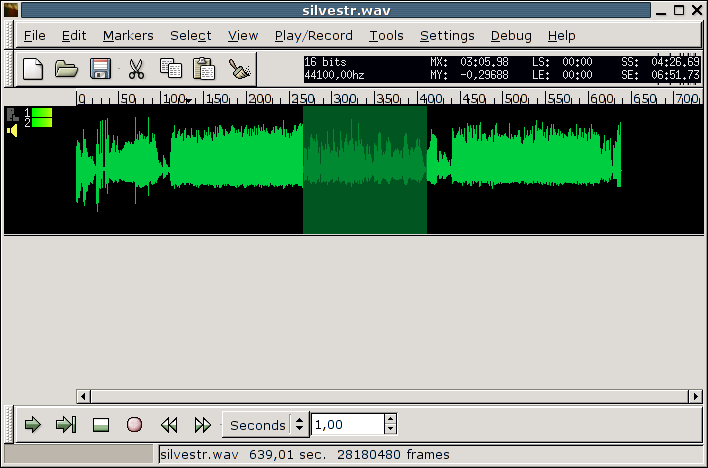Open the File menu

[35, 36]
